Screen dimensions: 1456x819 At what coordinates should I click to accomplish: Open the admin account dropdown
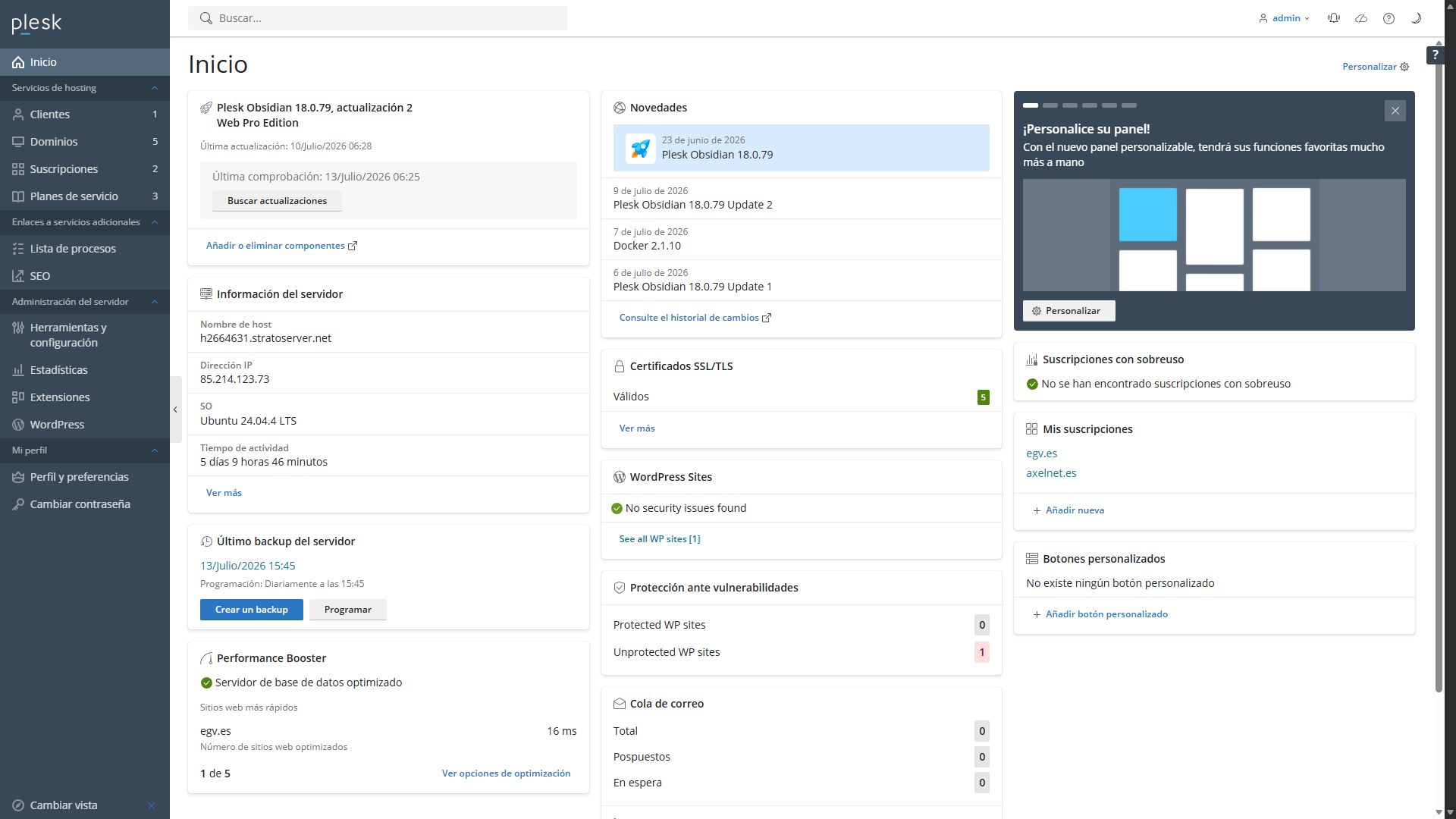coord(1284,18)
